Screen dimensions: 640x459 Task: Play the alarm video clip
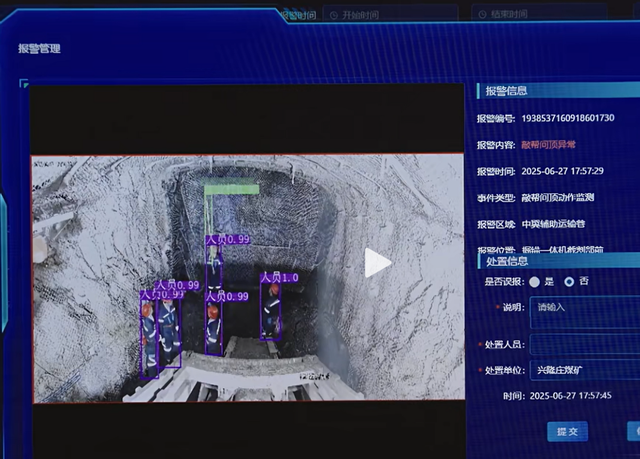[377, 263]
